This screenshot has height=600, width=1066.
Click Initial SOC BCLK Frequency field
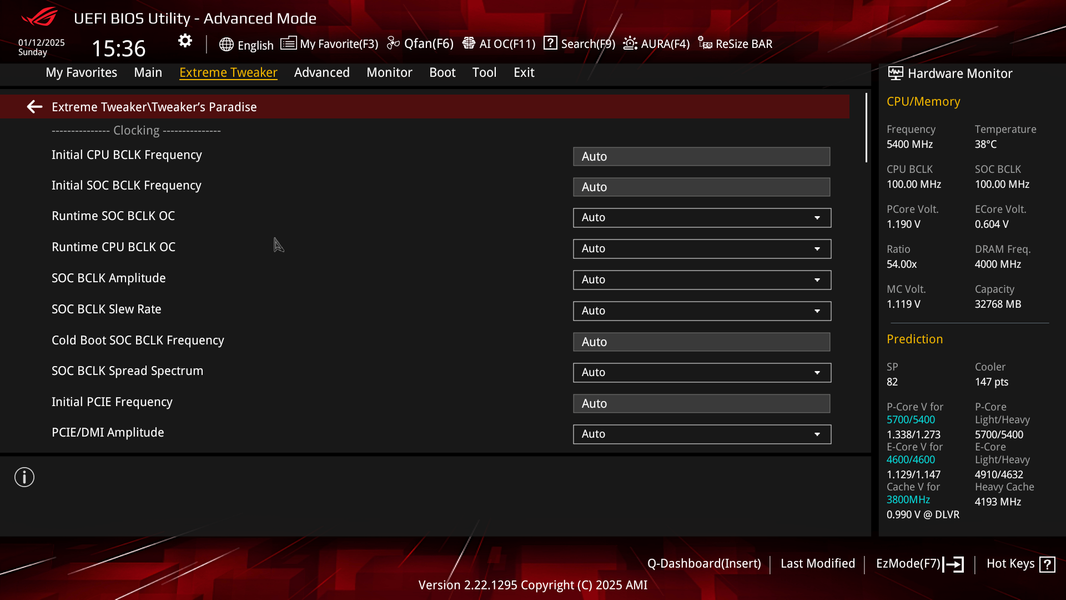(702, 187)
